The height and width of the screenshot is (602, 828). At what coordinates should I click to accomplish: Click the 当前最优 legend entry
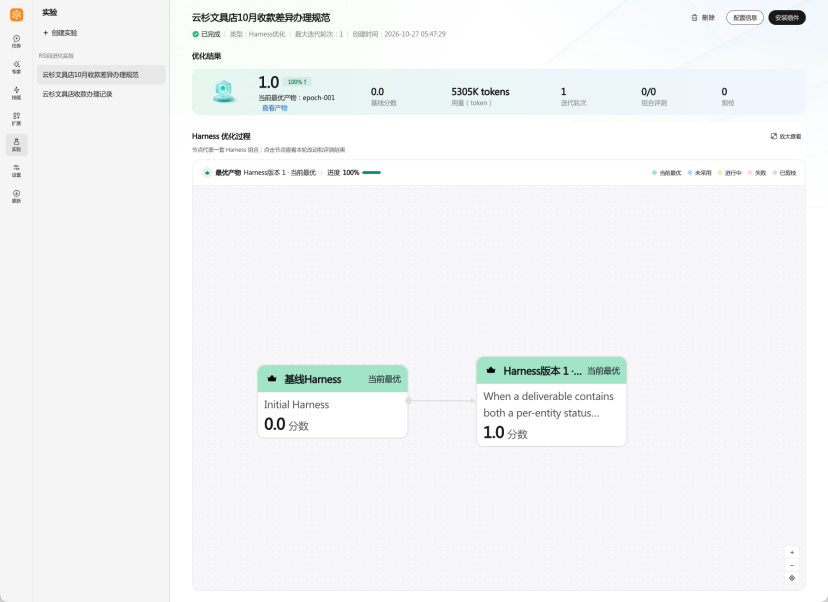click(667, 173)
